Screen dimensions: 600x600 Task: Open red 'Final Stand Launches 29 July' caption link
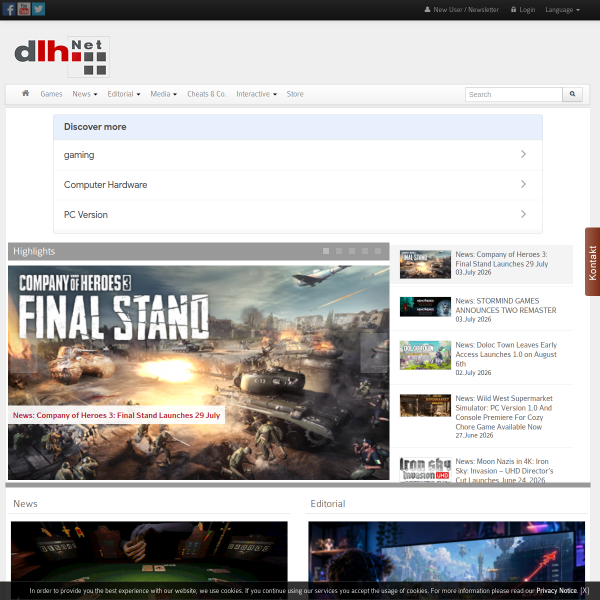tap(116, 415)
